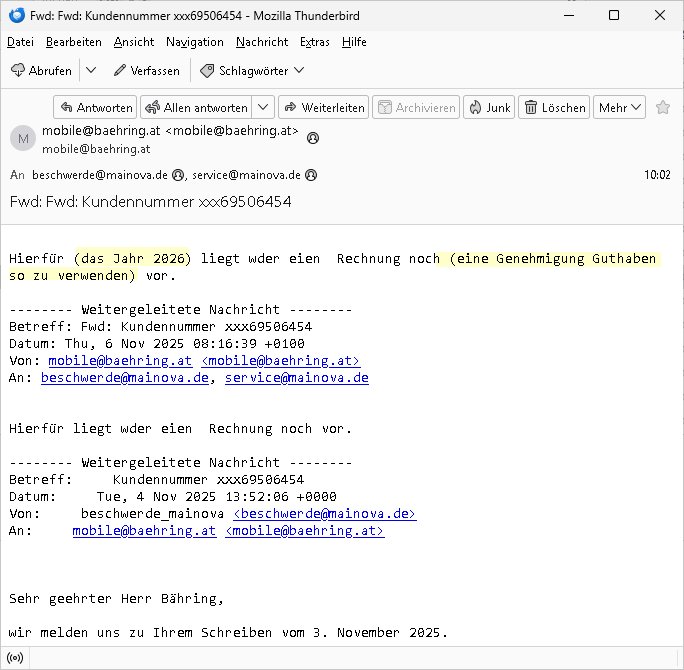
Task: Click the recipient service@mainova.de in header
Action: pyautogui.click(x=246, y=175)
